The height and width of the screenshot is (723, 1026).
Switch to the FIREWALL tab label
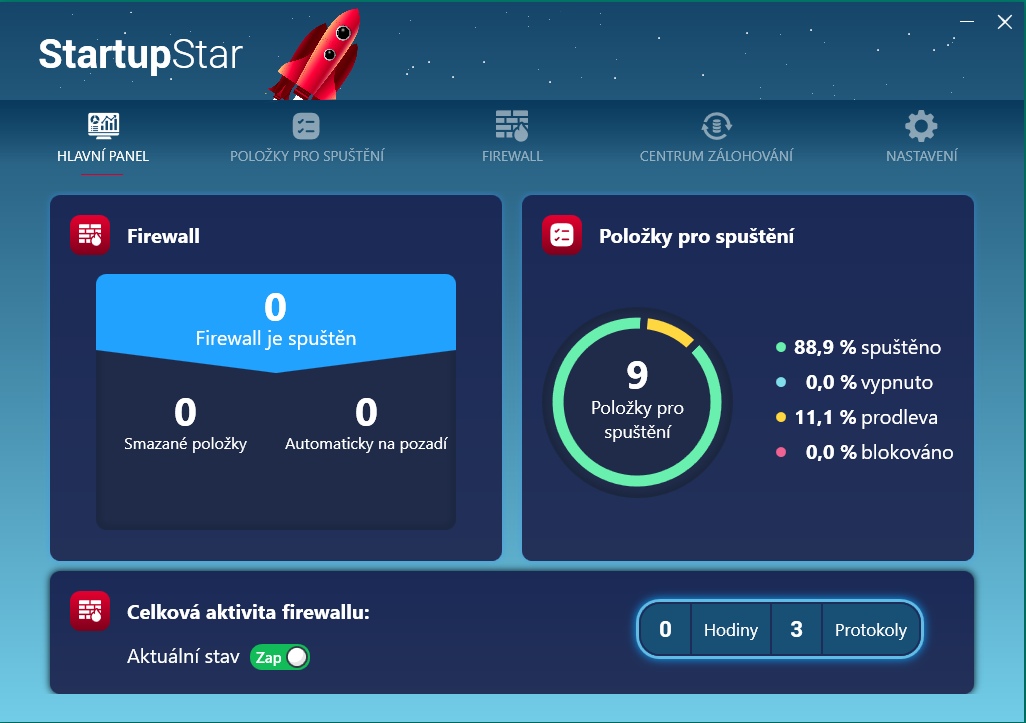click(512, 156)
